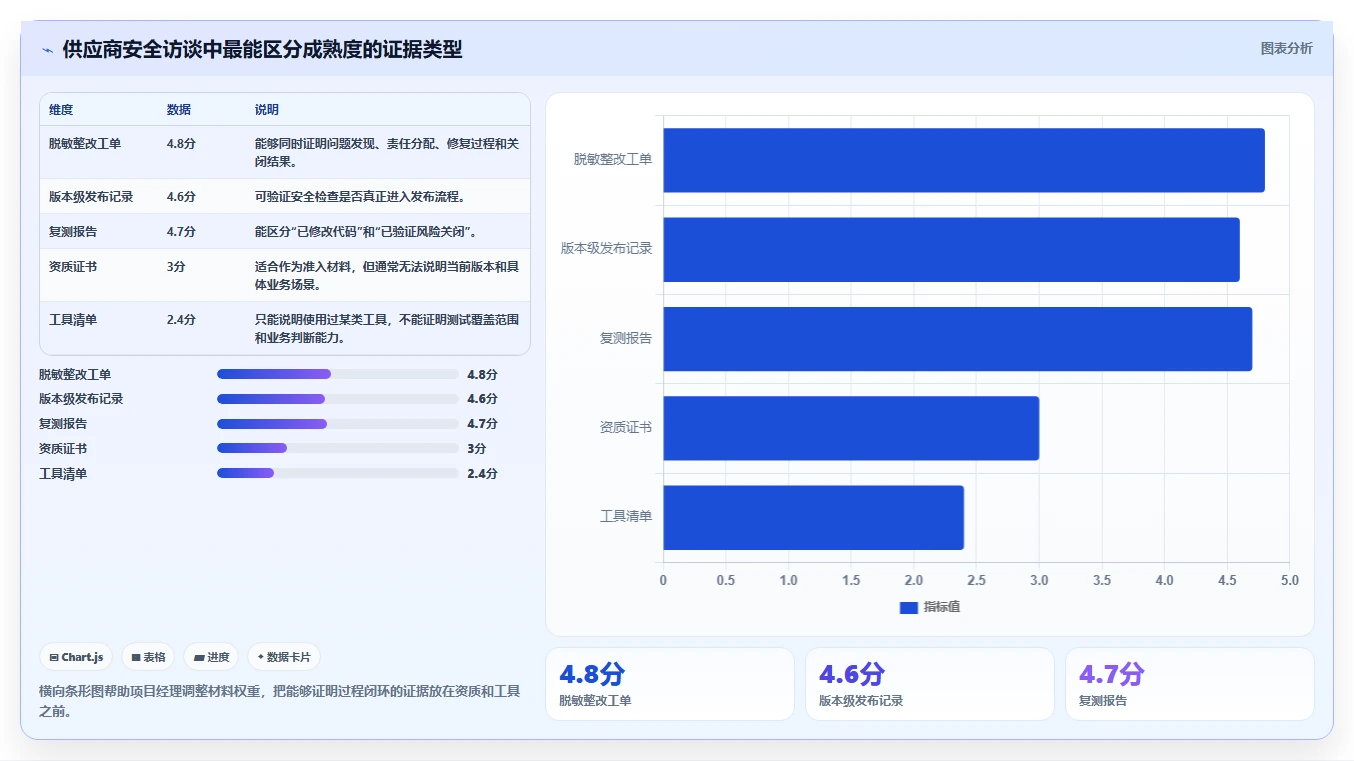The width and height of the screenshot is (1354, 761).
Task: Click the 版本级发布记录 y-axis label in chart
Action: 607,248
